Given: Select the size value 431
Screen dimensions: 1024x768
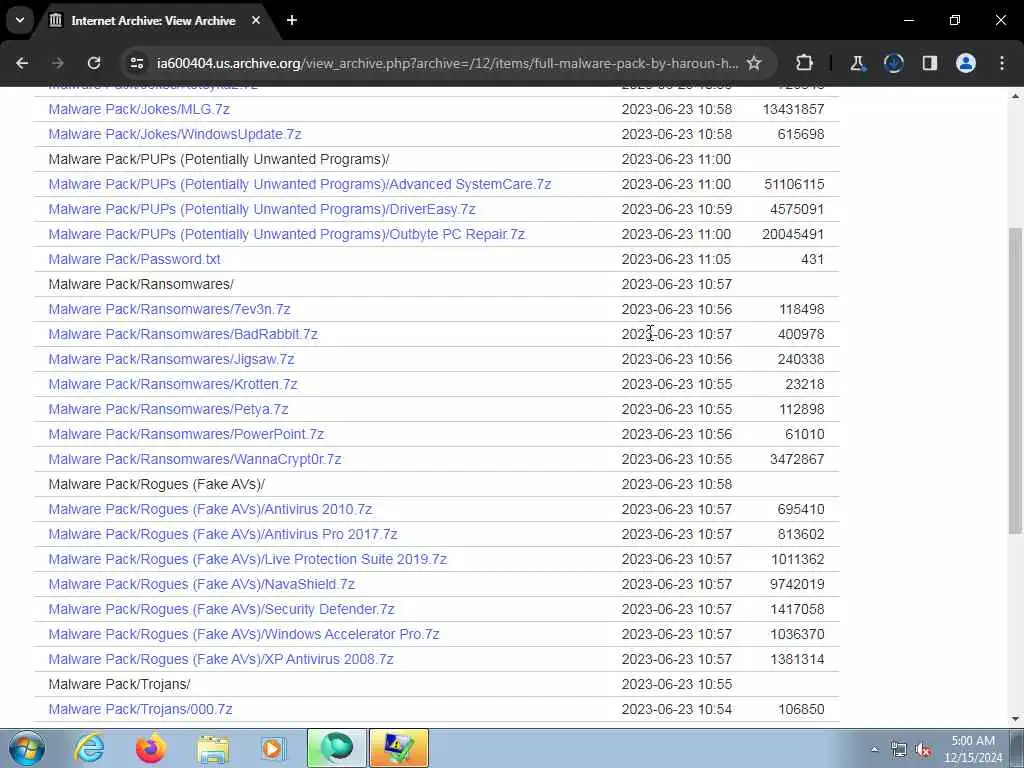Looking at the screenshot, I should [812, 259].
